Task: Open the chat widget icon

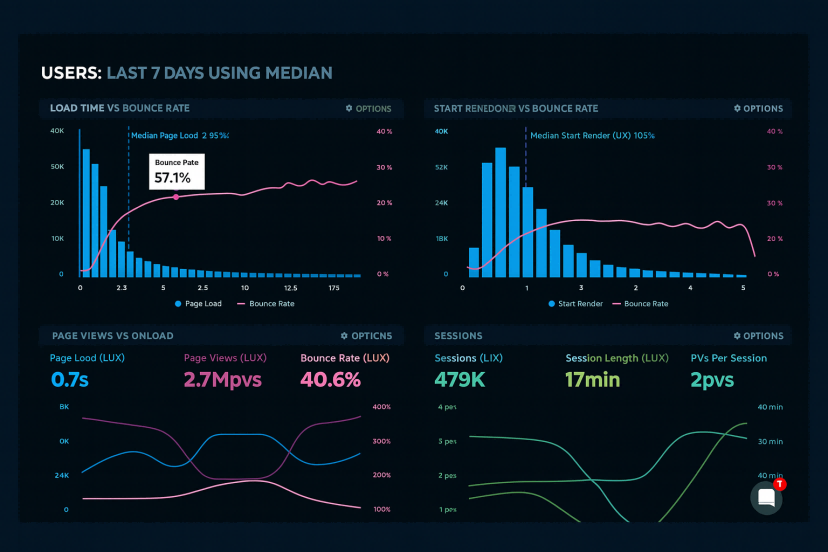Action: point(766,497)
